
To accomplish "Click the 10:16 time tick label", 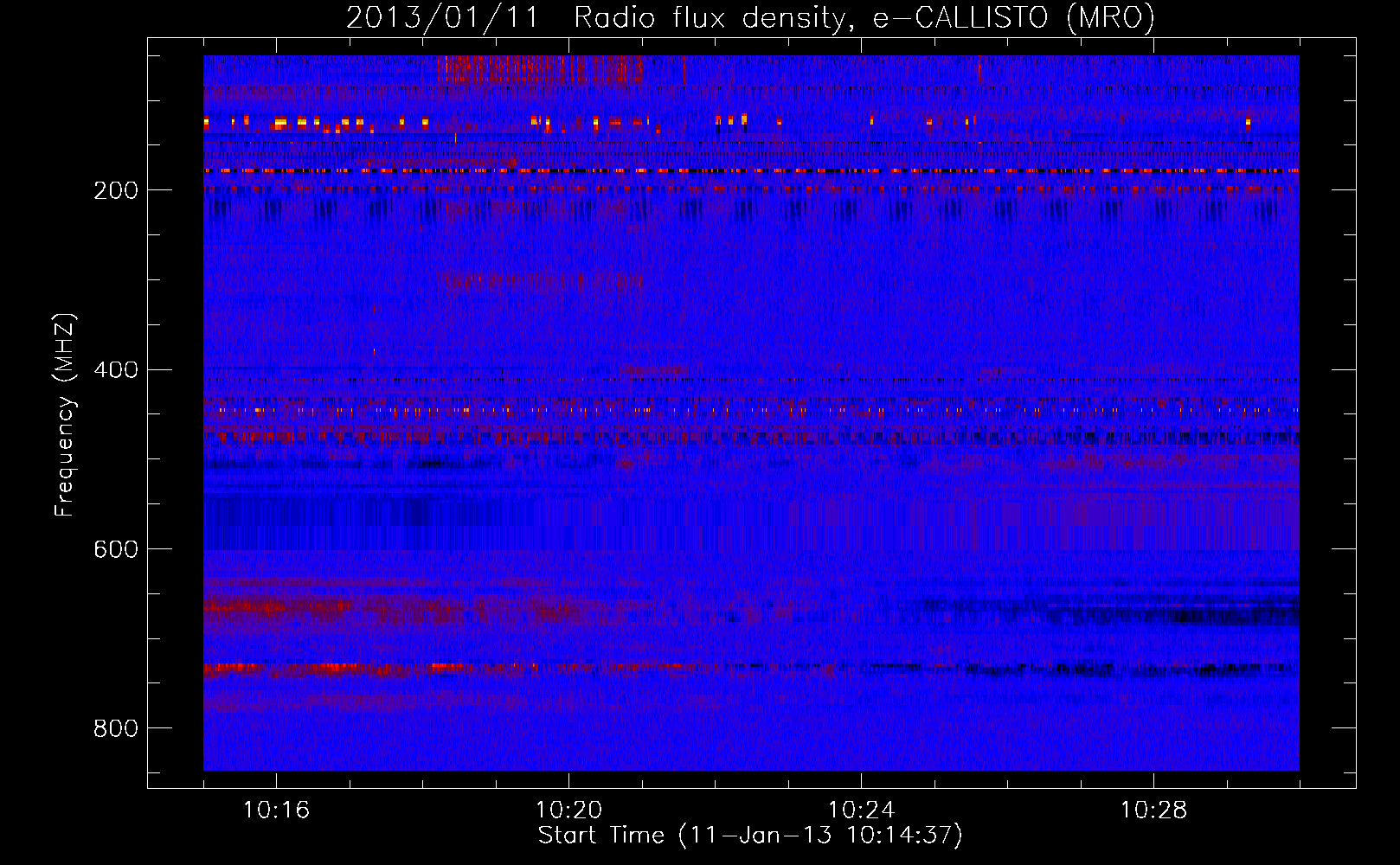I will pyautogui.click(x=276, y=811).
